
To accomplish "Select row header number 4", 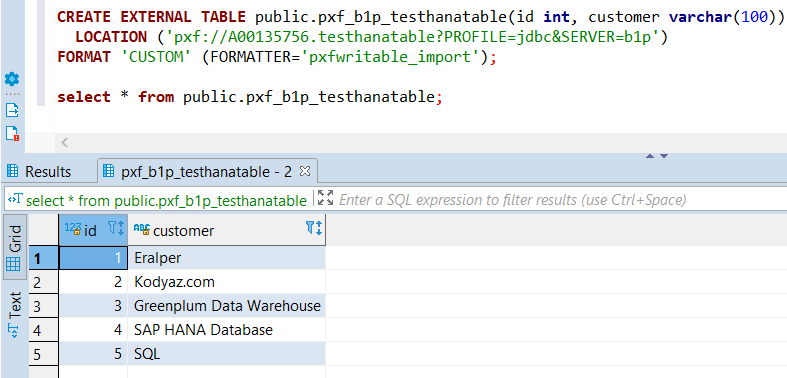I will click(x=44, y=330).
